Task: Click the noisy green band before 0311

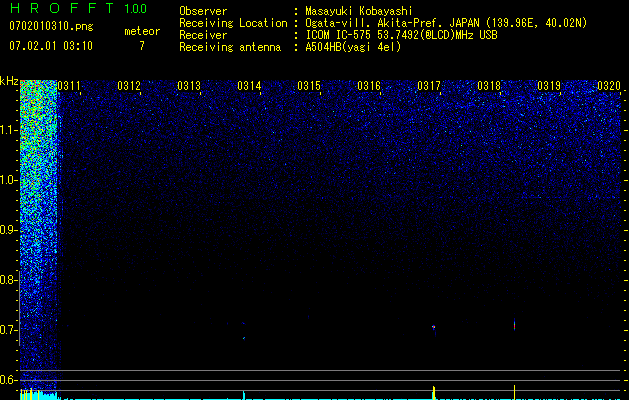Action: 39,235
